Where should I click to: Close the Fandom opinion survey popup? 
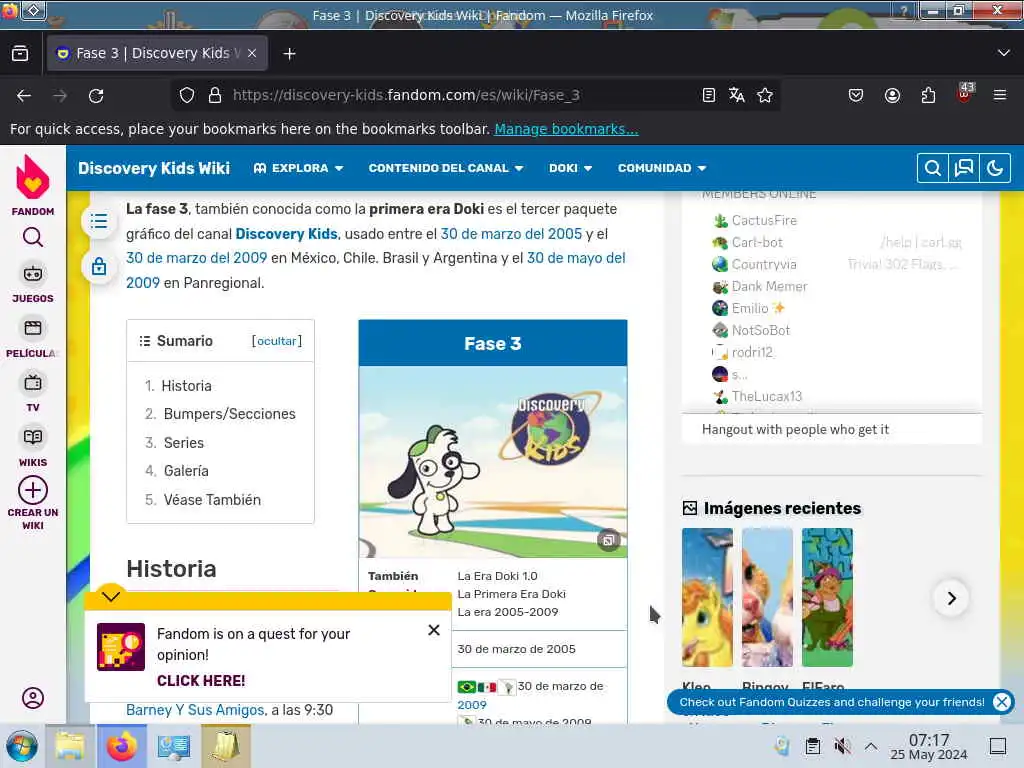434,630
